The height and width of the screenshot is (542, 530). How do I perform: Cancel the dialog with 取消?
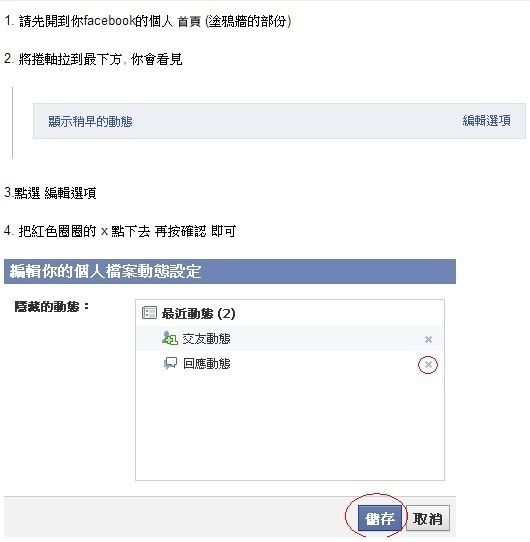click(428, 518)
